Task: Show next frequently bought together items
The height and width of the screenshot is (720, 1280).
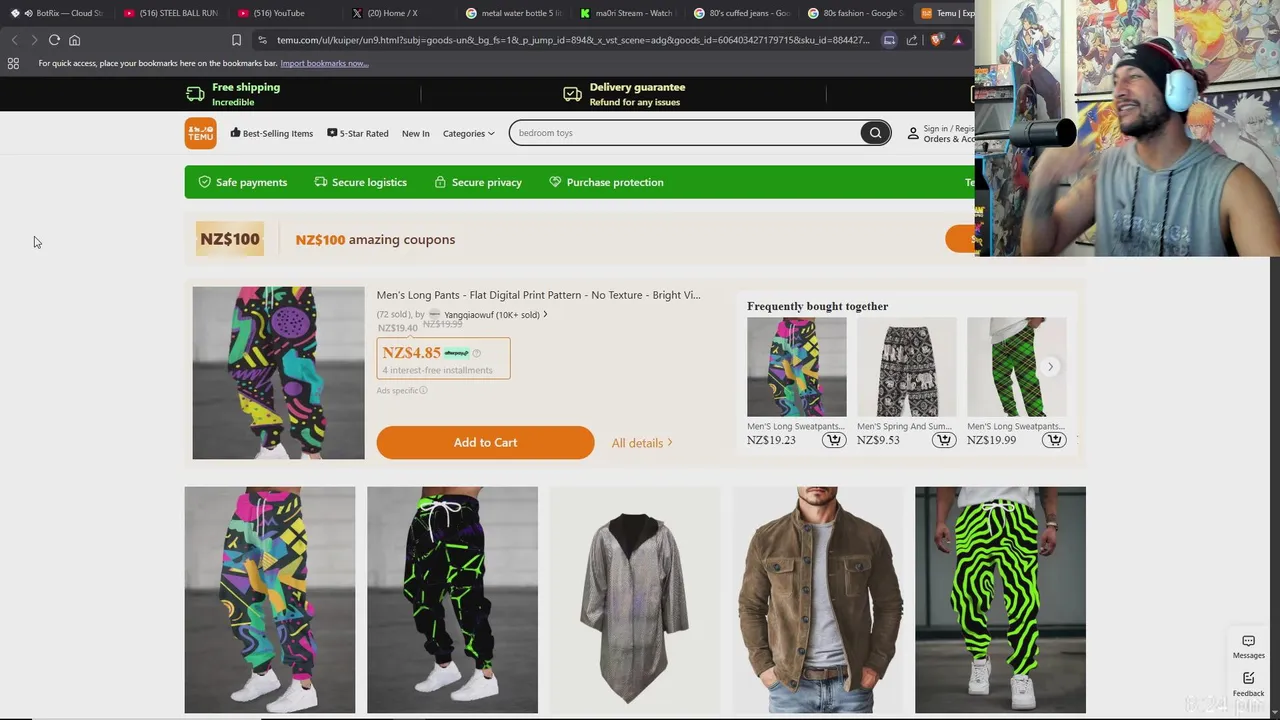Action: (1050, 367)
